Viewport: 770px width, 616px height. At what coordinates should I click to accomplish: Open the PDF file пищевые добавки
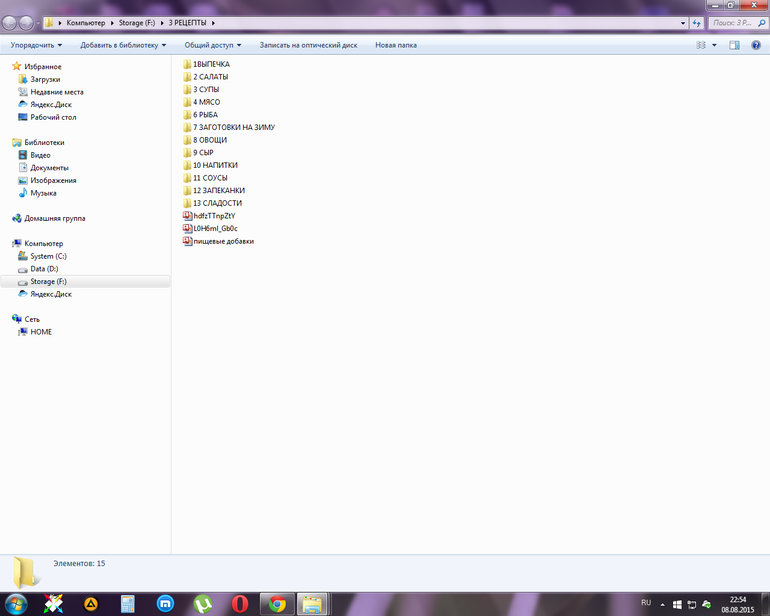point(223,241)
